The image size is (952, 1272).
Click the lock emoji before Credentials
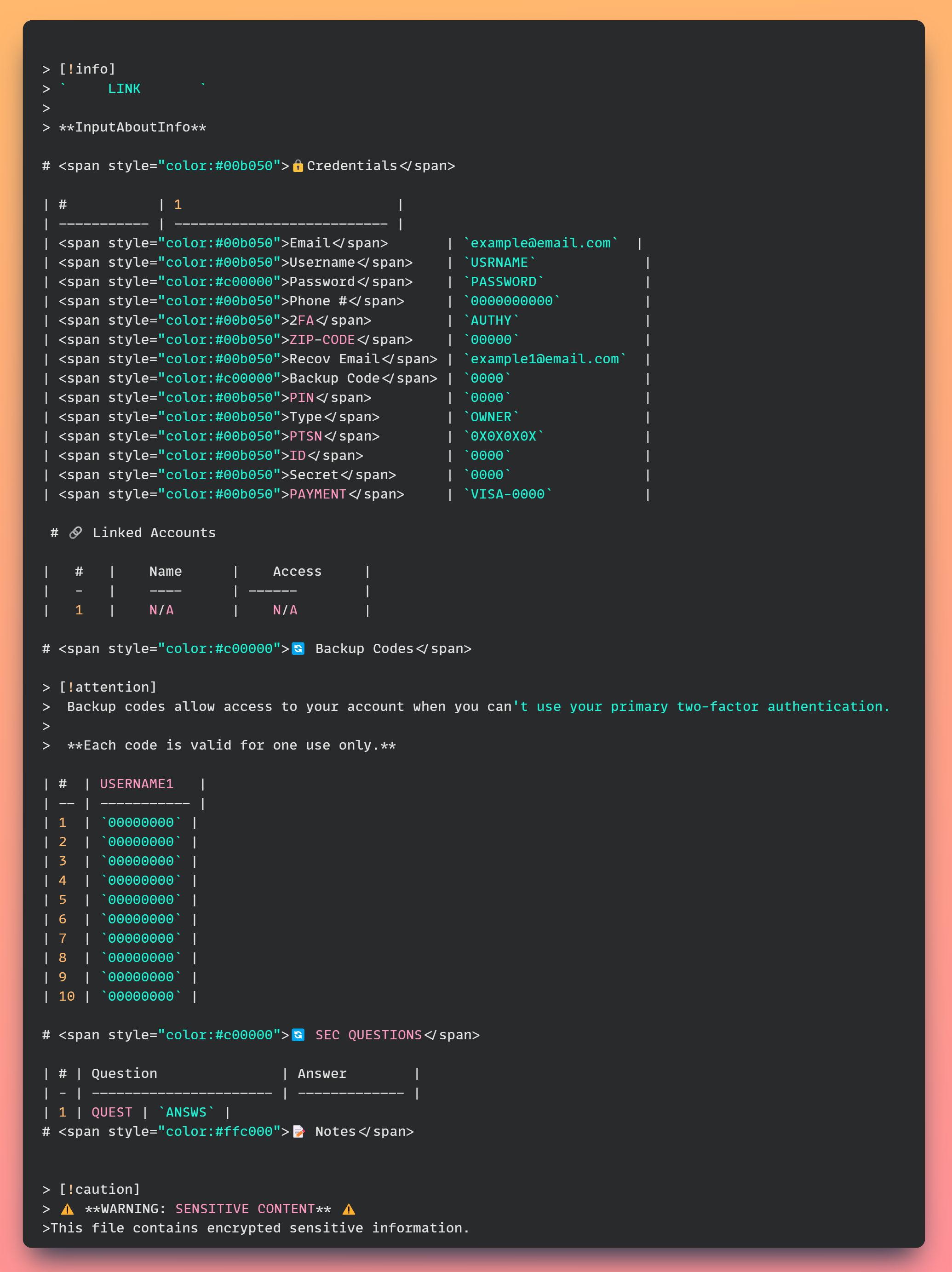298,166
